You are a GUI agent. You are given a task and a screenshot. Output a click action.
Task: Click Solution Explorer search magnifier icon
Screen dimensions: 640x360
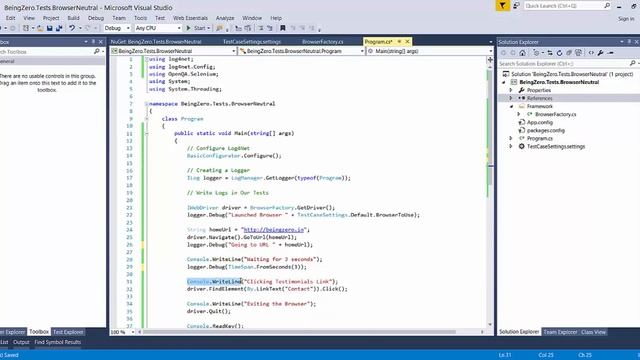point(632,63)
